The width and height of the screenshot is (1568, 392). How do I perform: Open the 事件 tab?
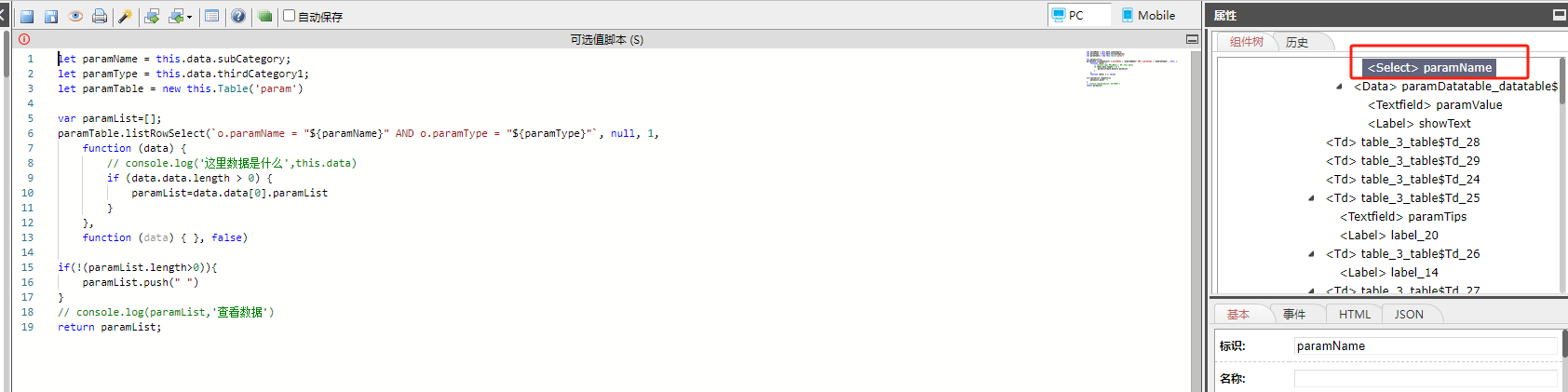pos(1294,315)
